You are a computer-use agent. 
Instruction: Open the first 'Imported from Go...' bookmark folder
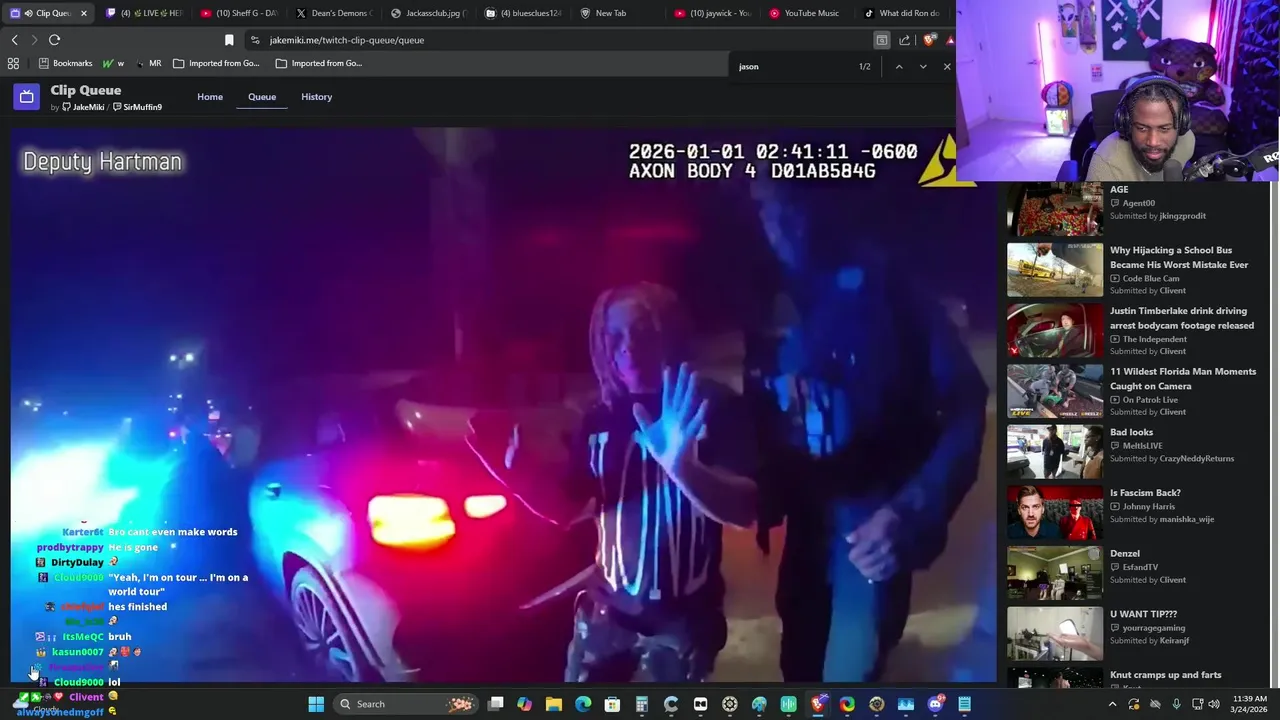click(216, 63)
